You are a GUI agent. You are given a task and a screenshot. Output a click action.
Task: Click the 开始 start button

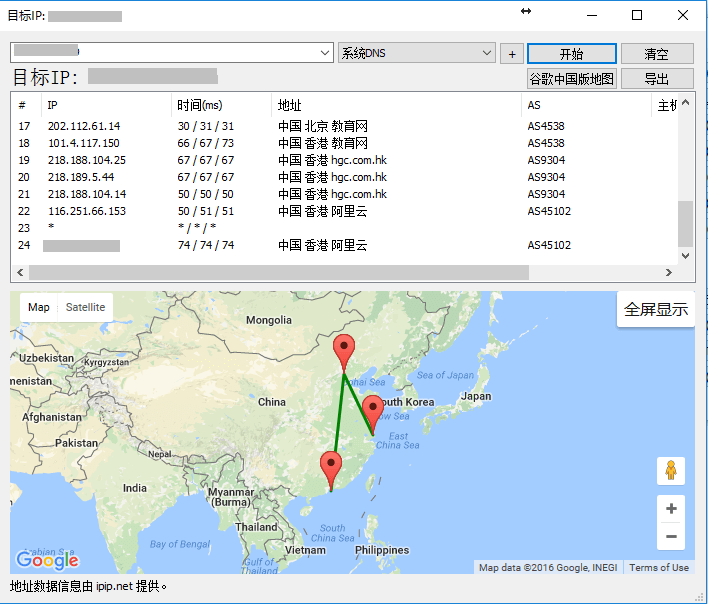[x=571, y=54]
